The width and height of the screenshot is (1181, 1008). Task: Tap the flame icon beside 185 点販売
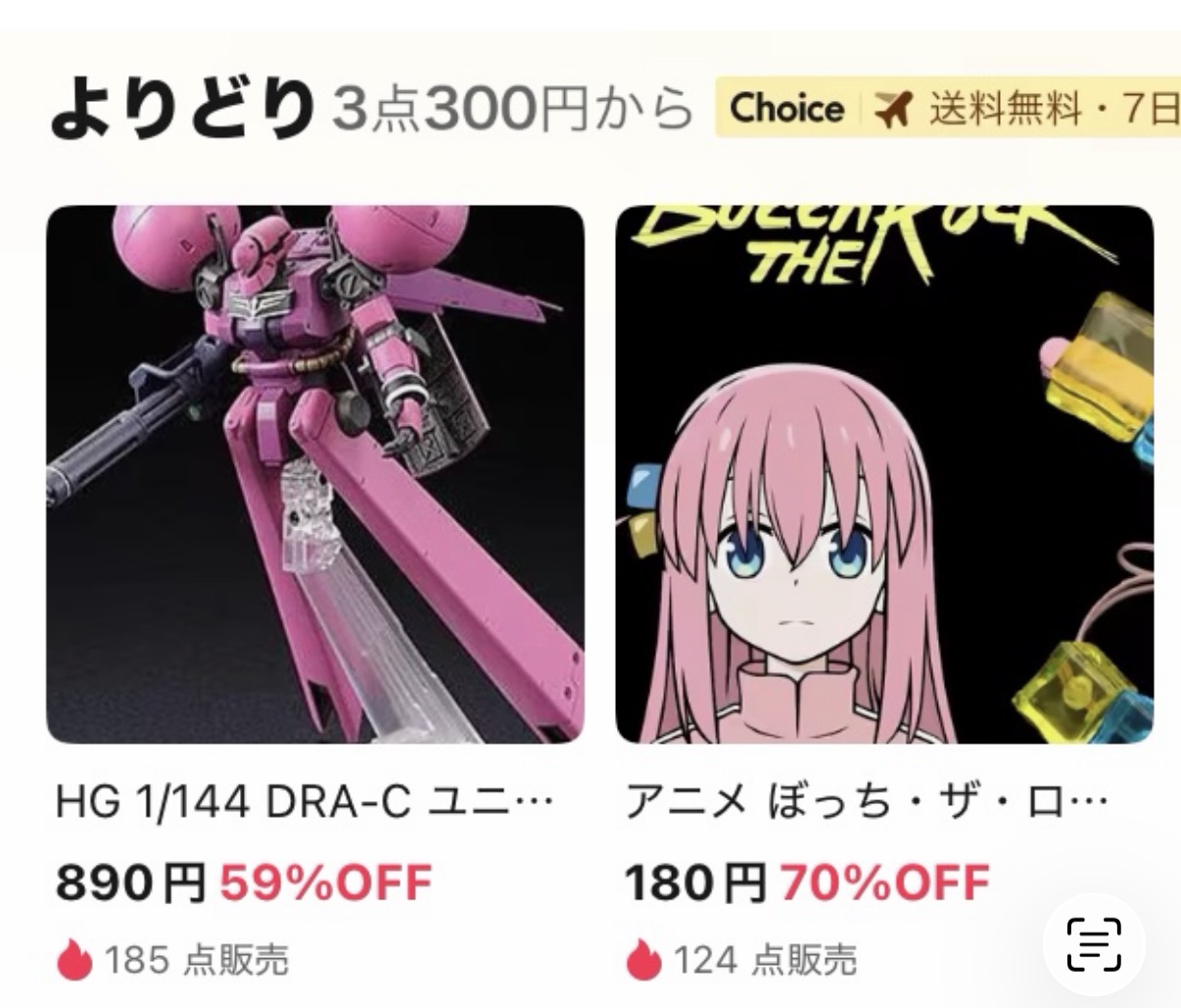[x=74, y=959]
